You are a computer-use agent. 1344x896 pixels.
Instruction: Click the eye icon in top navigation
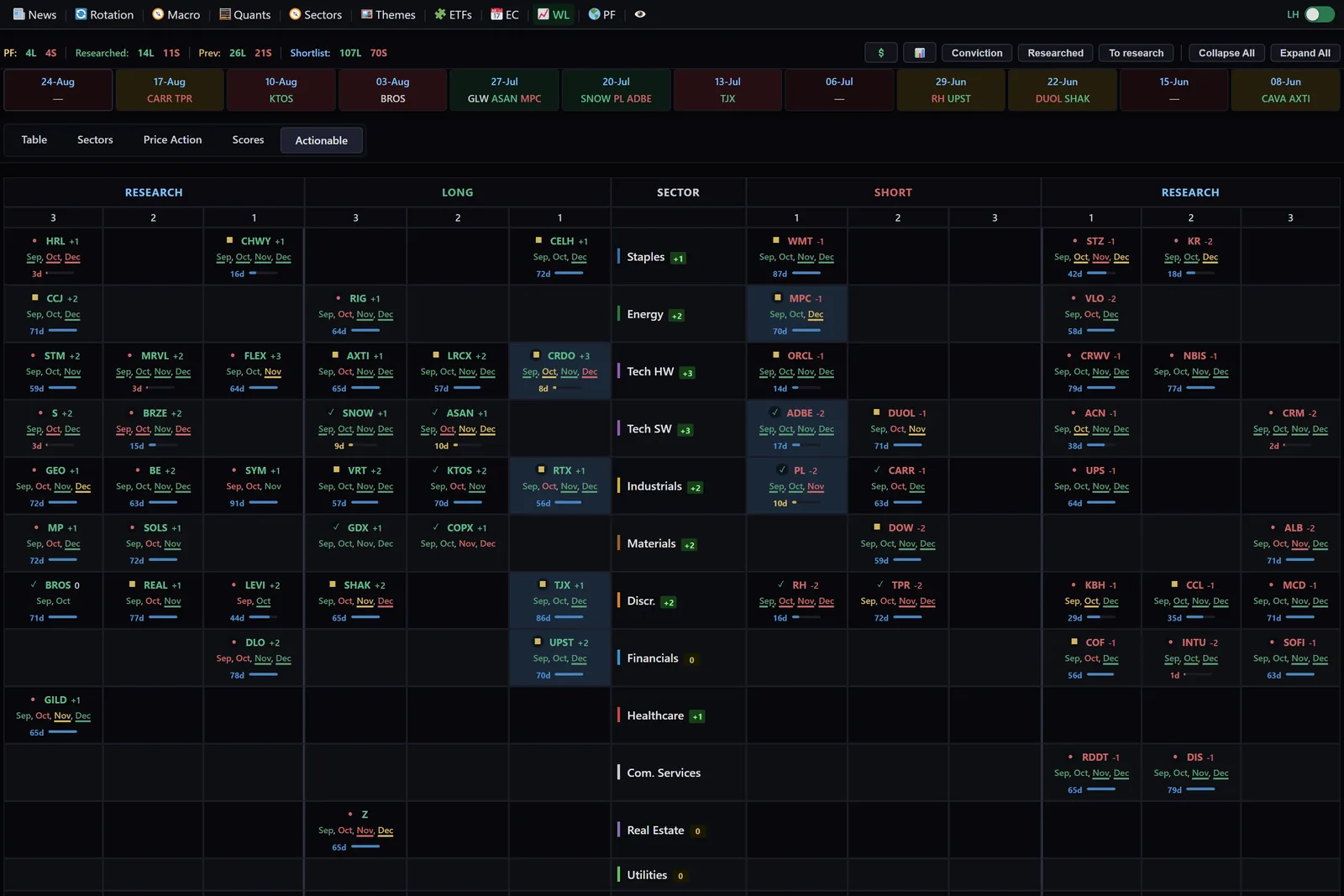640,14
